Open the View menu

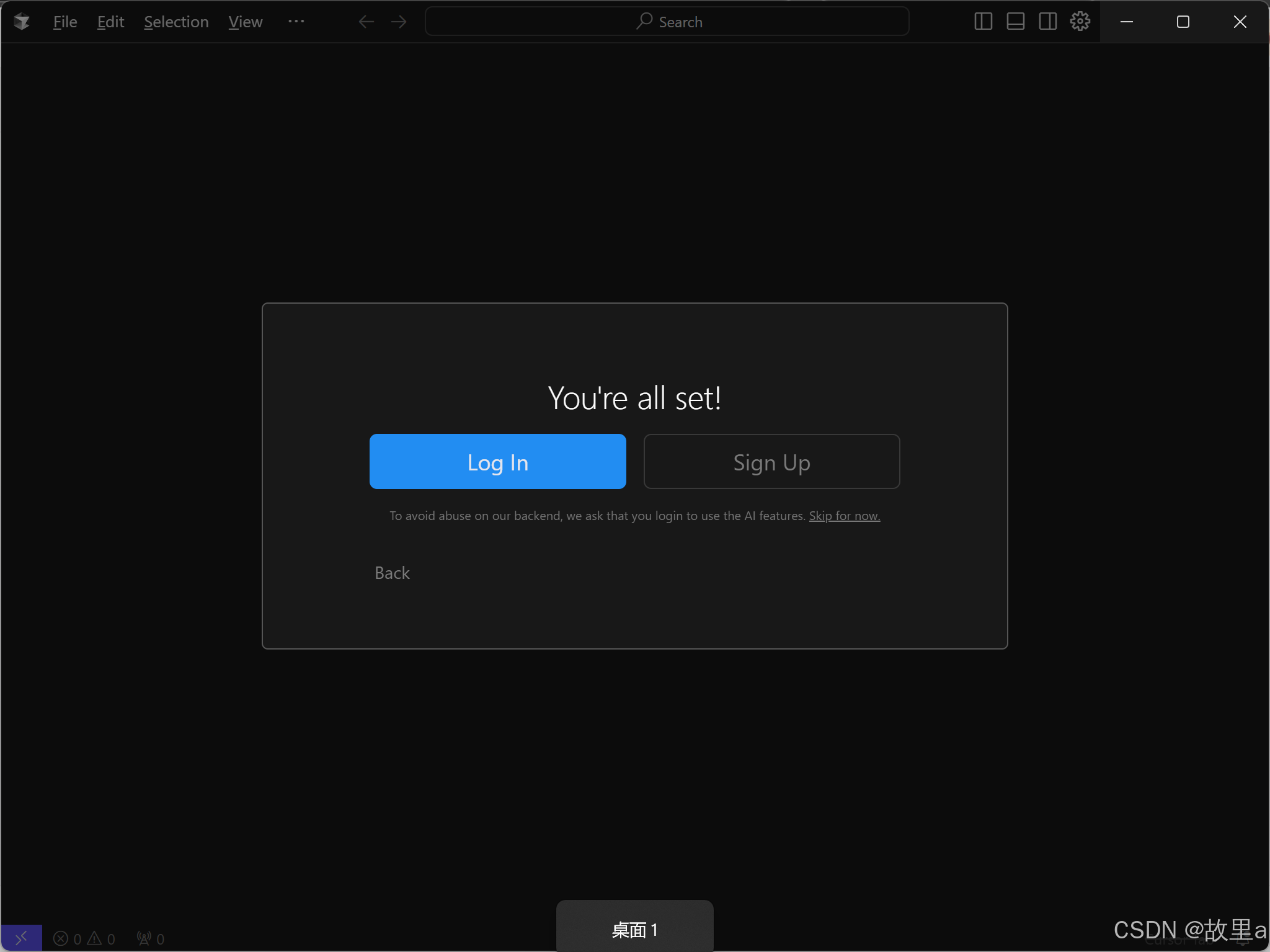point(246,22)
